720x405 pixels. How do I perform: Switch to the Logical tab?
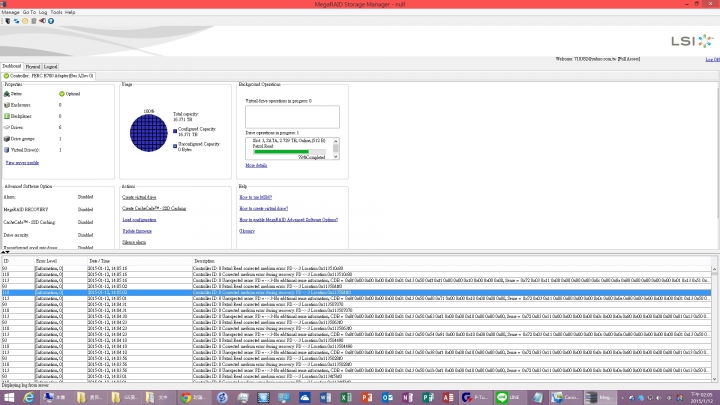51,67
